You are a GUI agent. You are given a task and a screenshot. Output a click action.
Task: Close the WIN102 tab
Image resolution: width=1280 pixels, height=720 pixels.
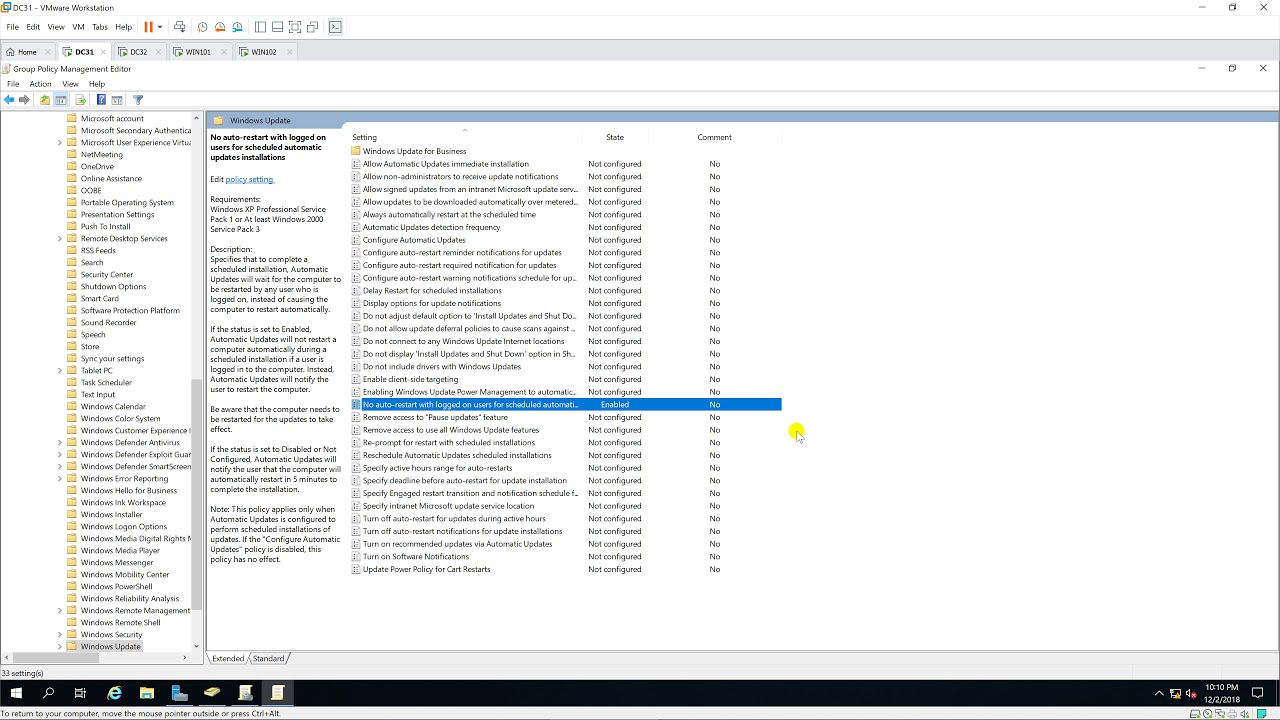289,52
